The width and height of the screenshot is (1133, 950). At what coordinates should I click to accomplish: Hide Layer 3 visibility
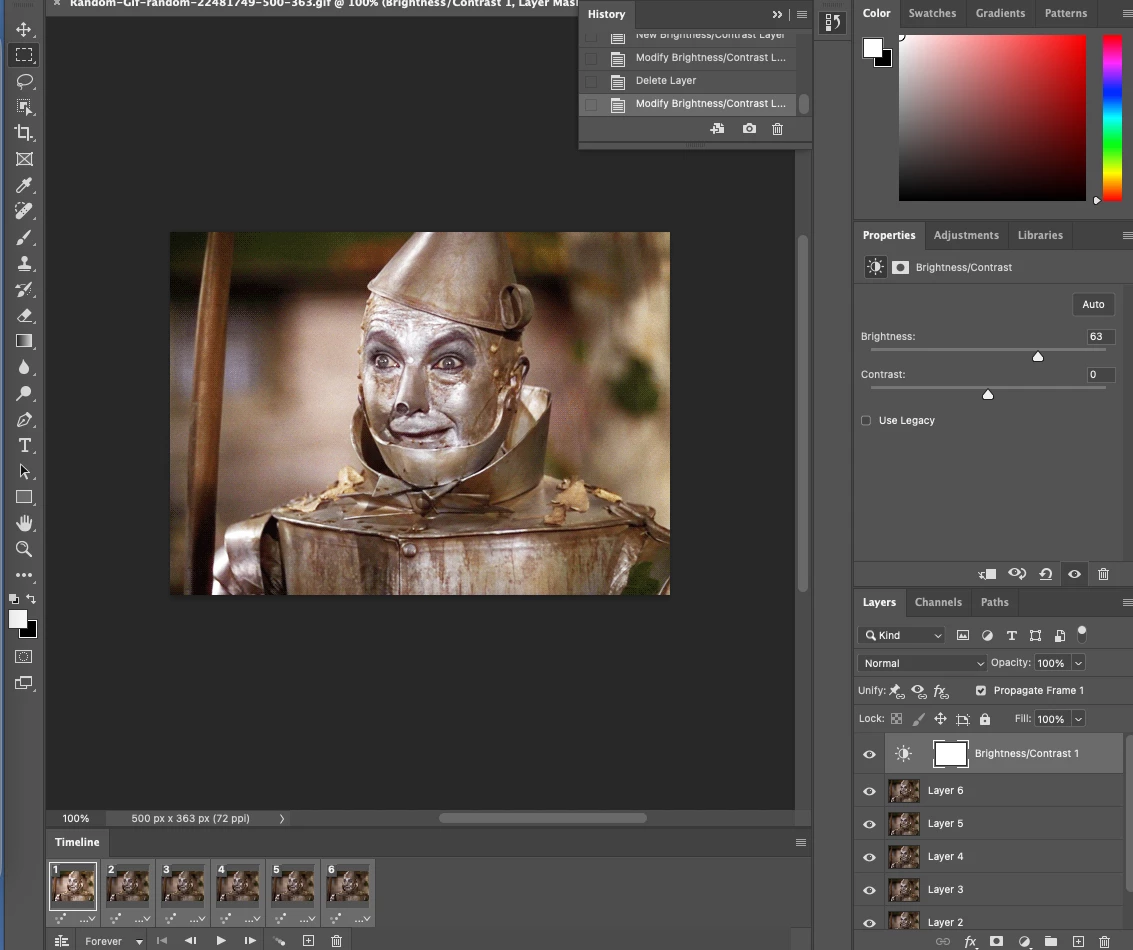pos(869,891)
